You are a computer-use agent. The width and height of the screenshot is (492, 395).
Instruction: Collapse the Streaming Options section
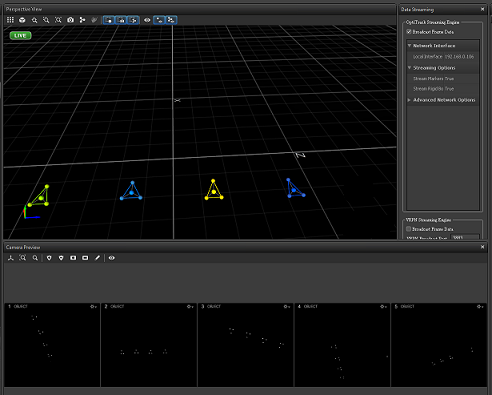click(x=409, y=68)
